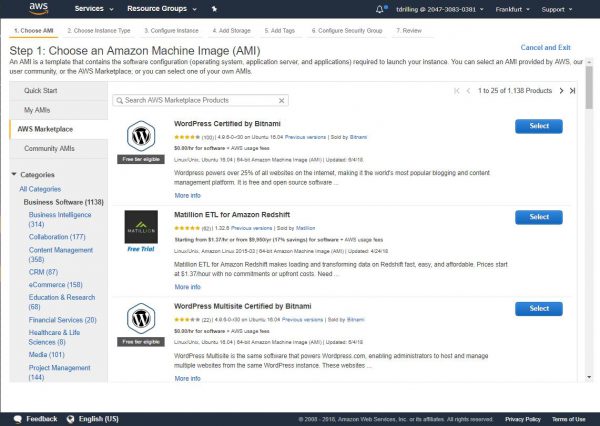Open More info for Matillion ETL
Image resolution: width=600 pixels, height=426 pixels.
point(188,287)
